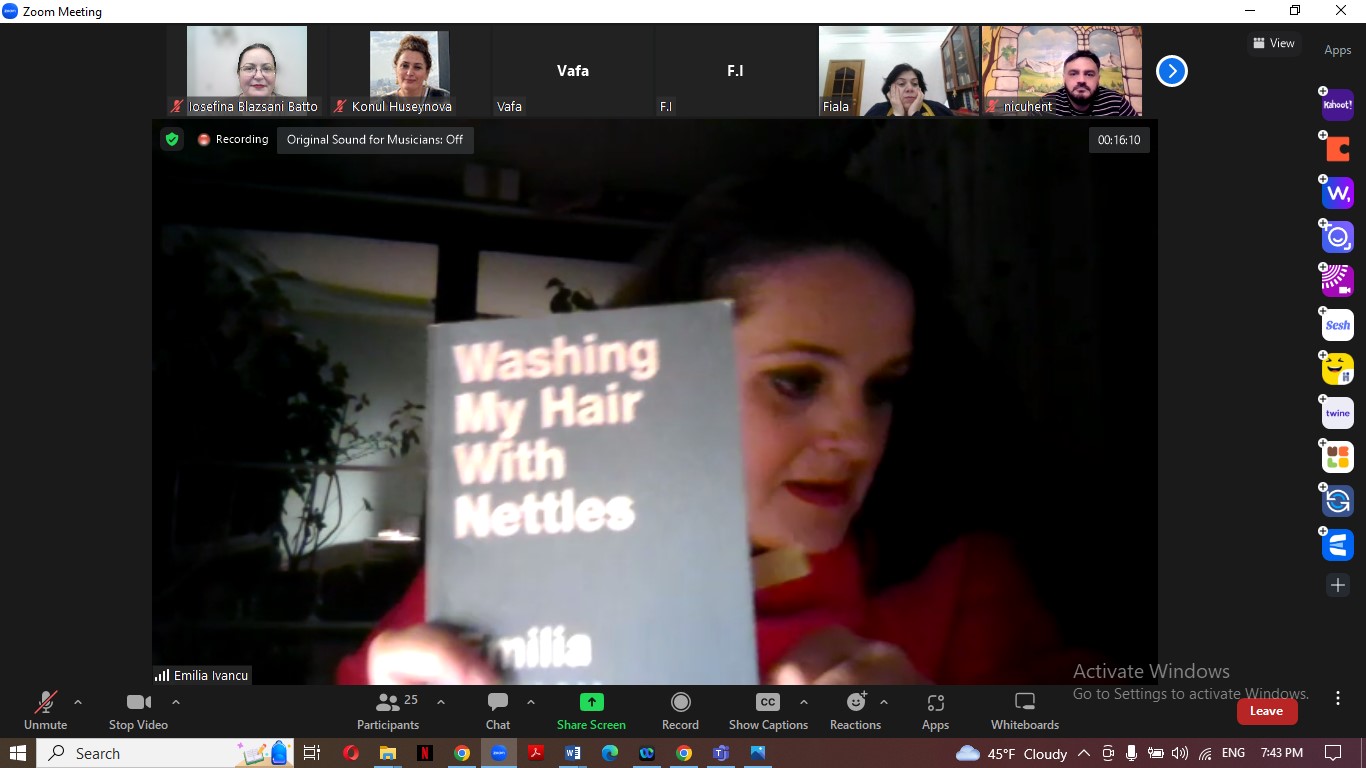This screenshot has width=1366, height=768.
Task: Open Microsoft Edge from the taskbar
Action: 610,753
